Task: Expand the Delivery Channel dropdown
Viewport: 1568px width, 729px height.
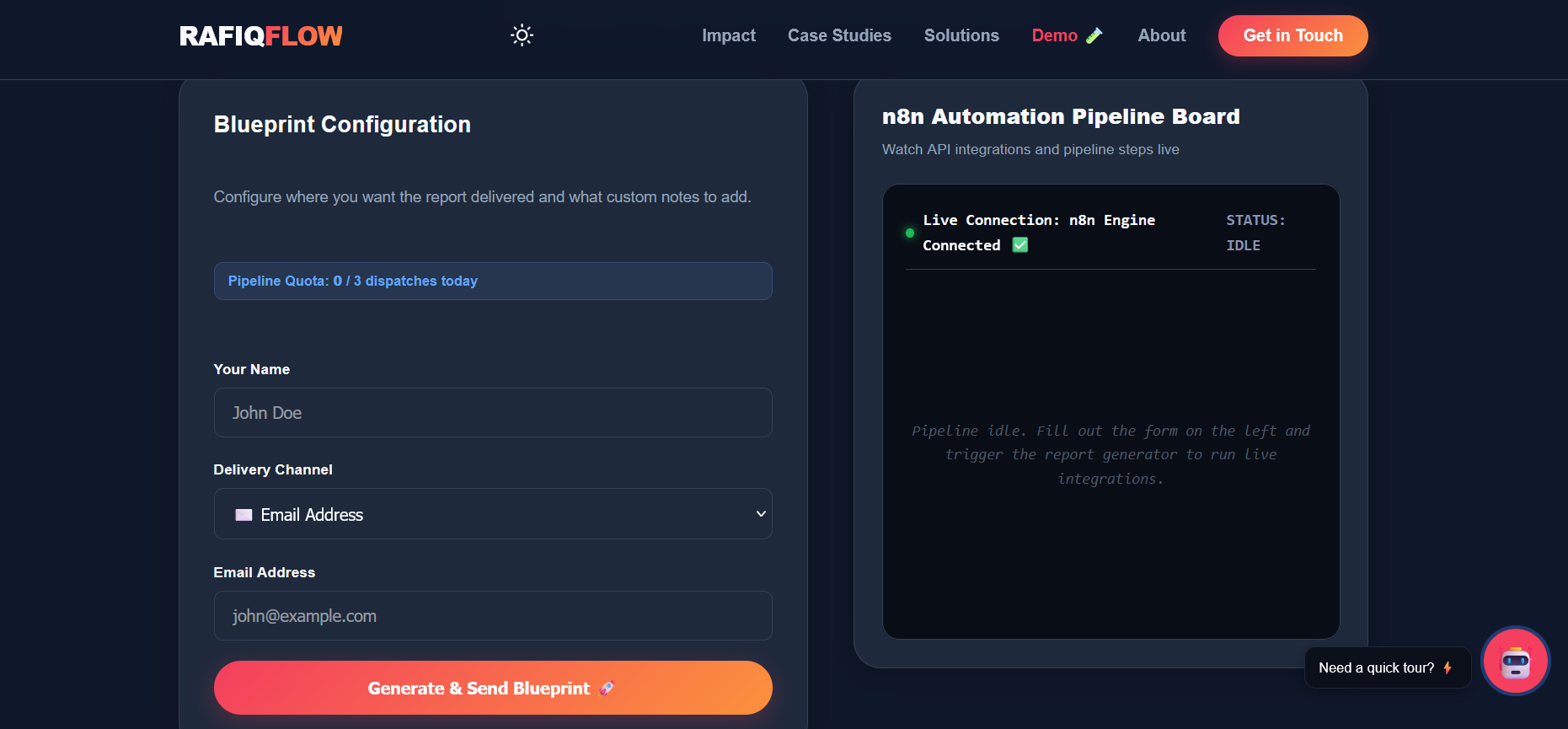Action: pos(493,514)
